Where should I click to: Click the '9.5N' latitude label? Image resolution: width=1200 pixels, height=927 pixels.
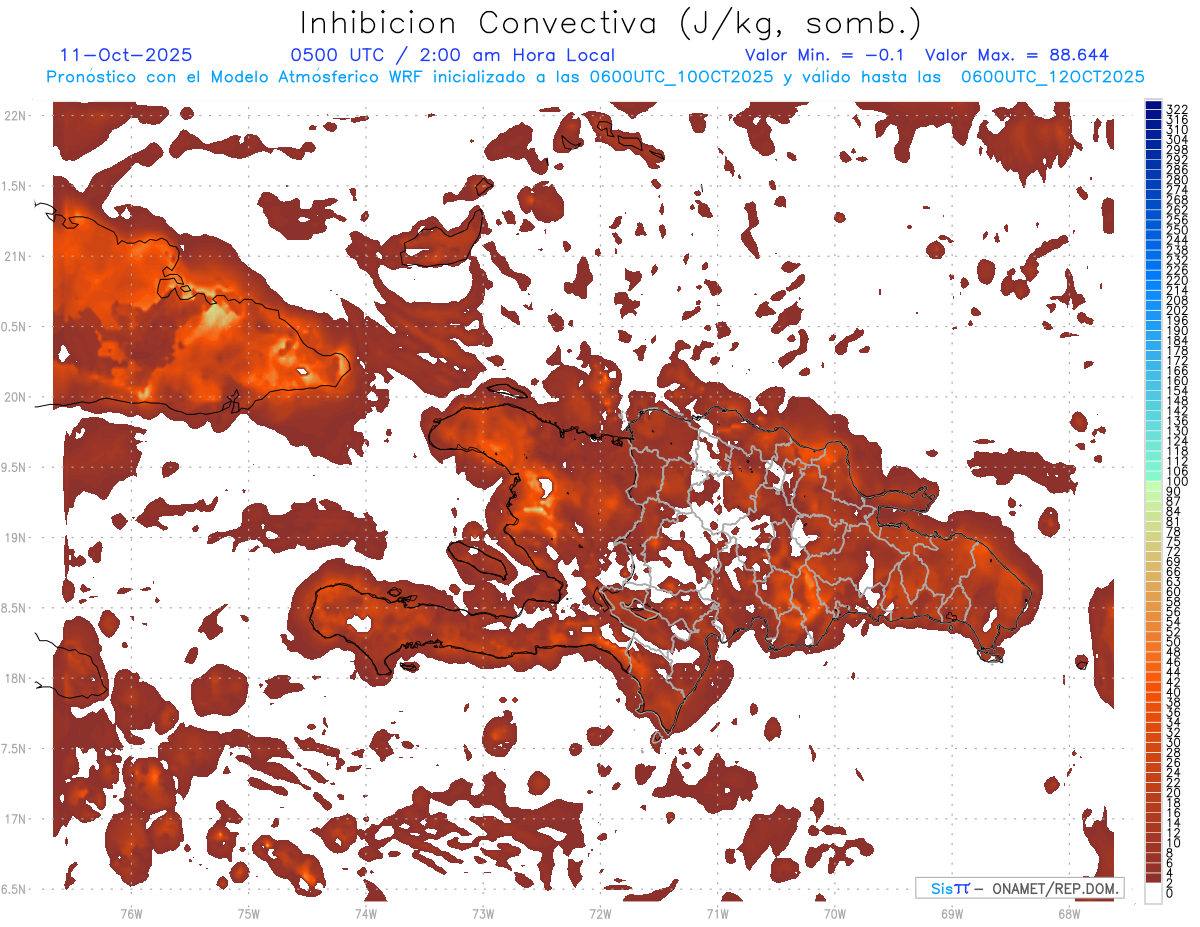coord(15,468)
